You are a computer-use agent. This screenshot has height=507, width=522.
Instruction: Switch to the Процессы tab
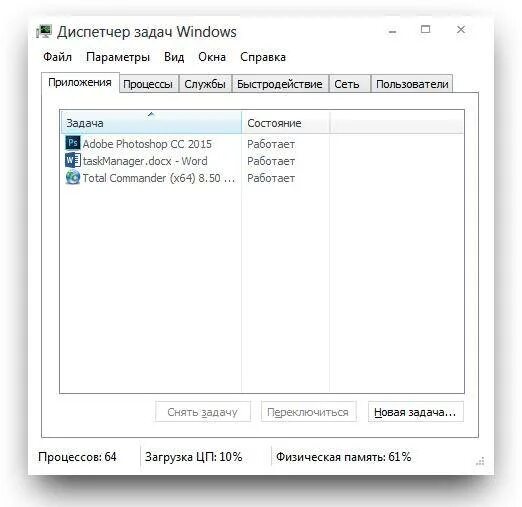point(148,84)
